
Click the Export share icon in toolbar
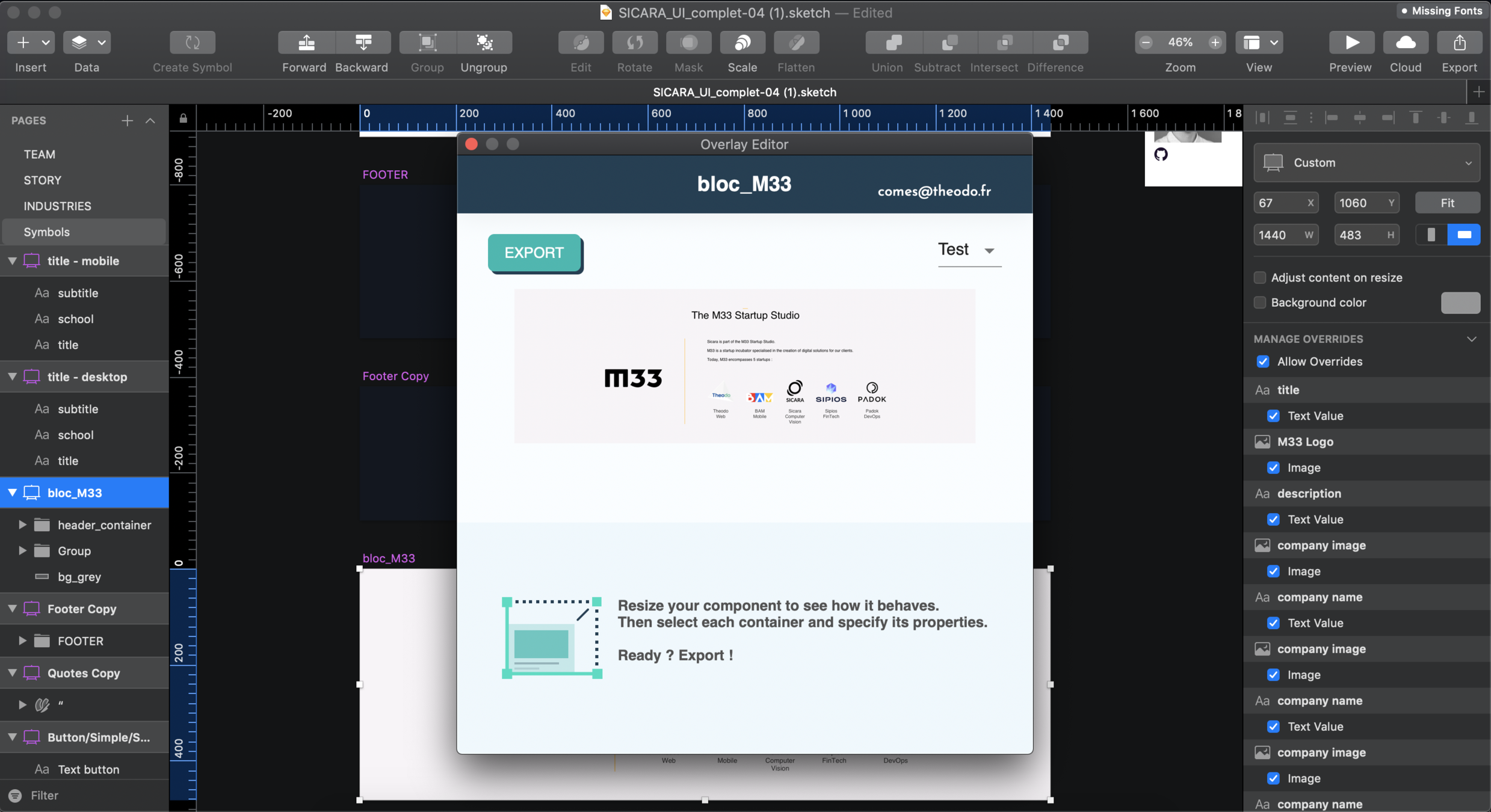(1459, 43)
